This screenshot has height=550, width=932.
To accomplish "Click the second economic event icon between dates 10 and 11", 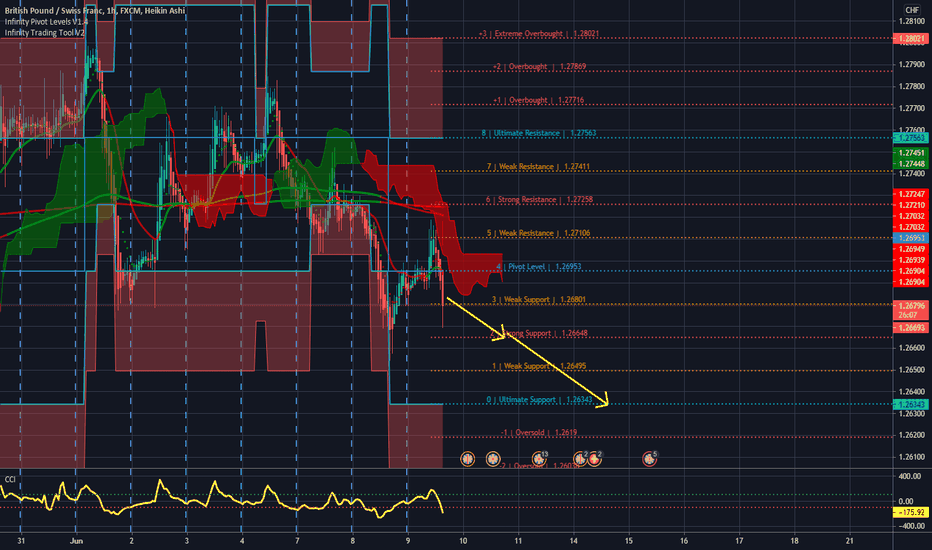I will point(493,459).
